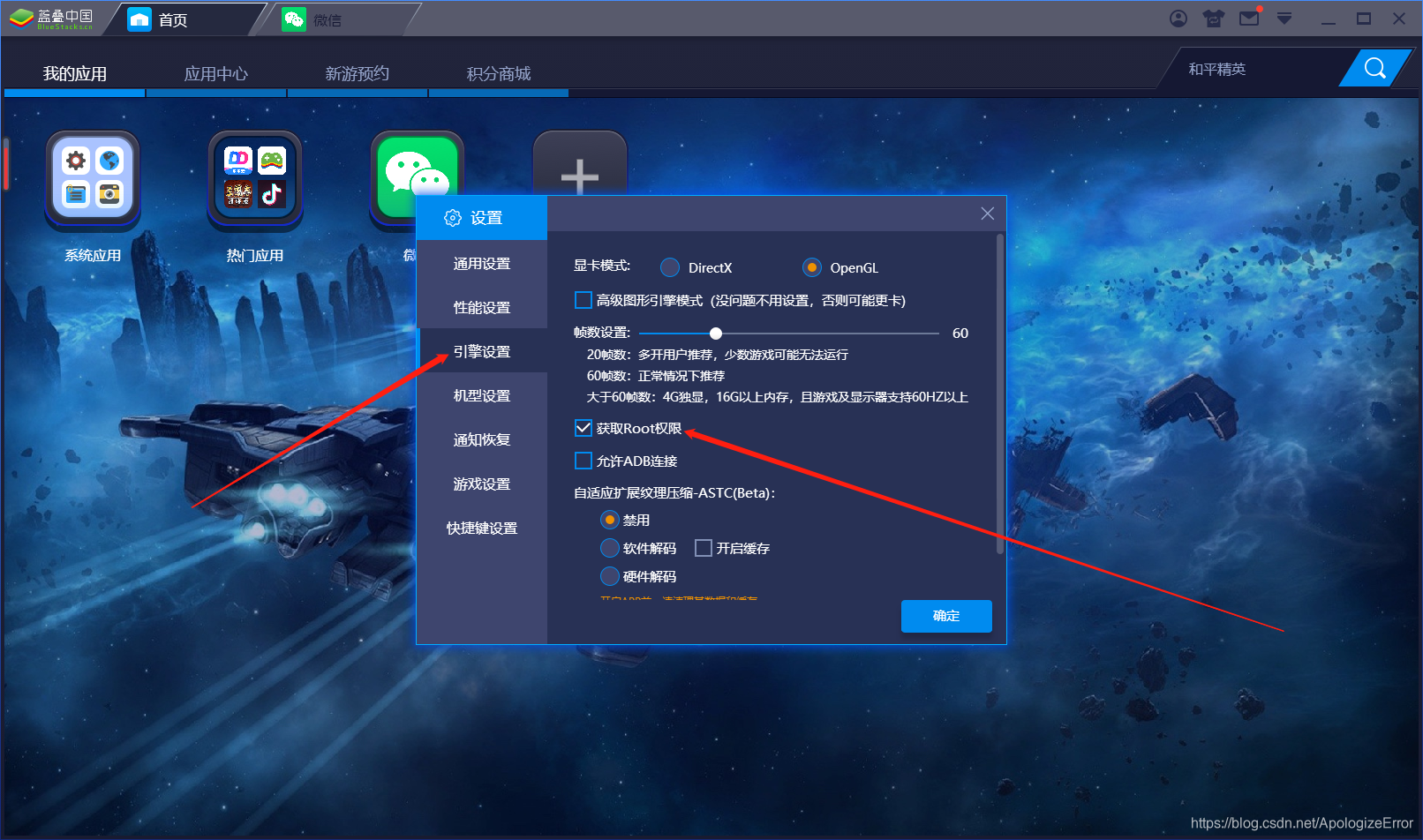Close the BlueStacks window
Screen dimensions: 1423x840
pos(1399,19)
